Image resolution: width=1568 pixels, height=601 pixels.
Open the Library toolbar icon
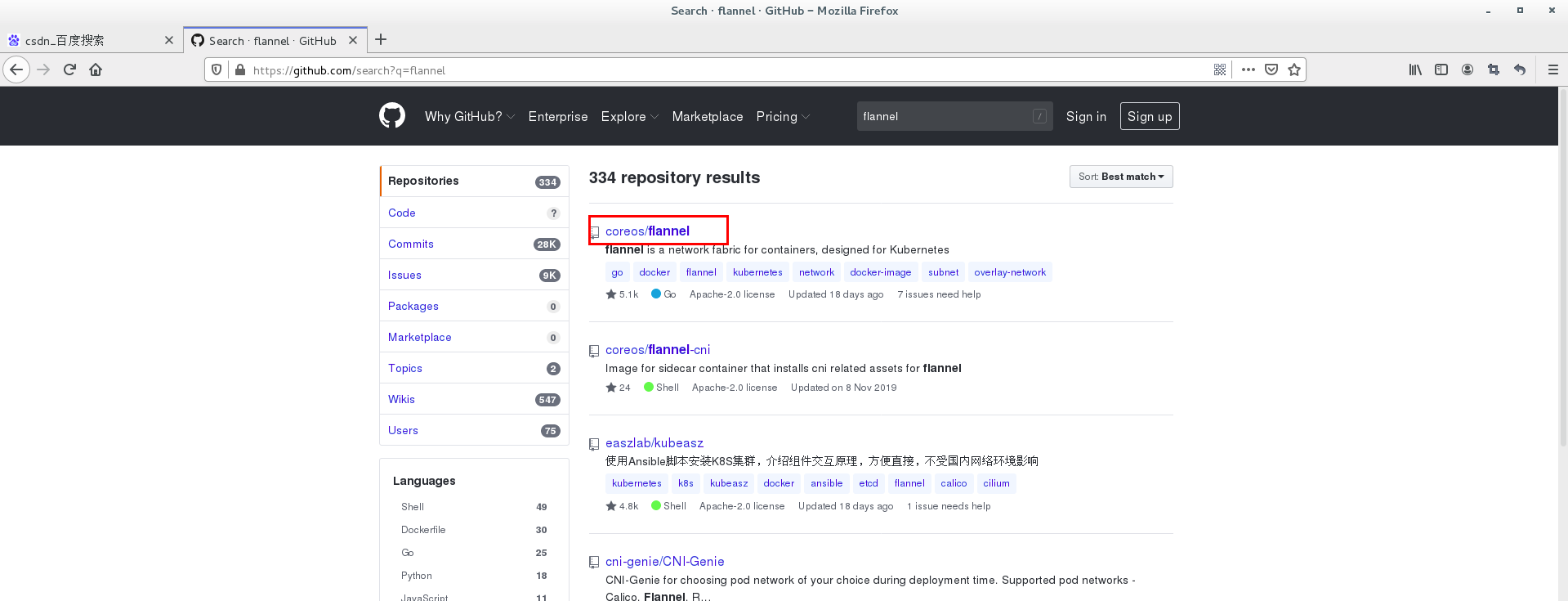pyautogui.click(x=1415, y=70)
